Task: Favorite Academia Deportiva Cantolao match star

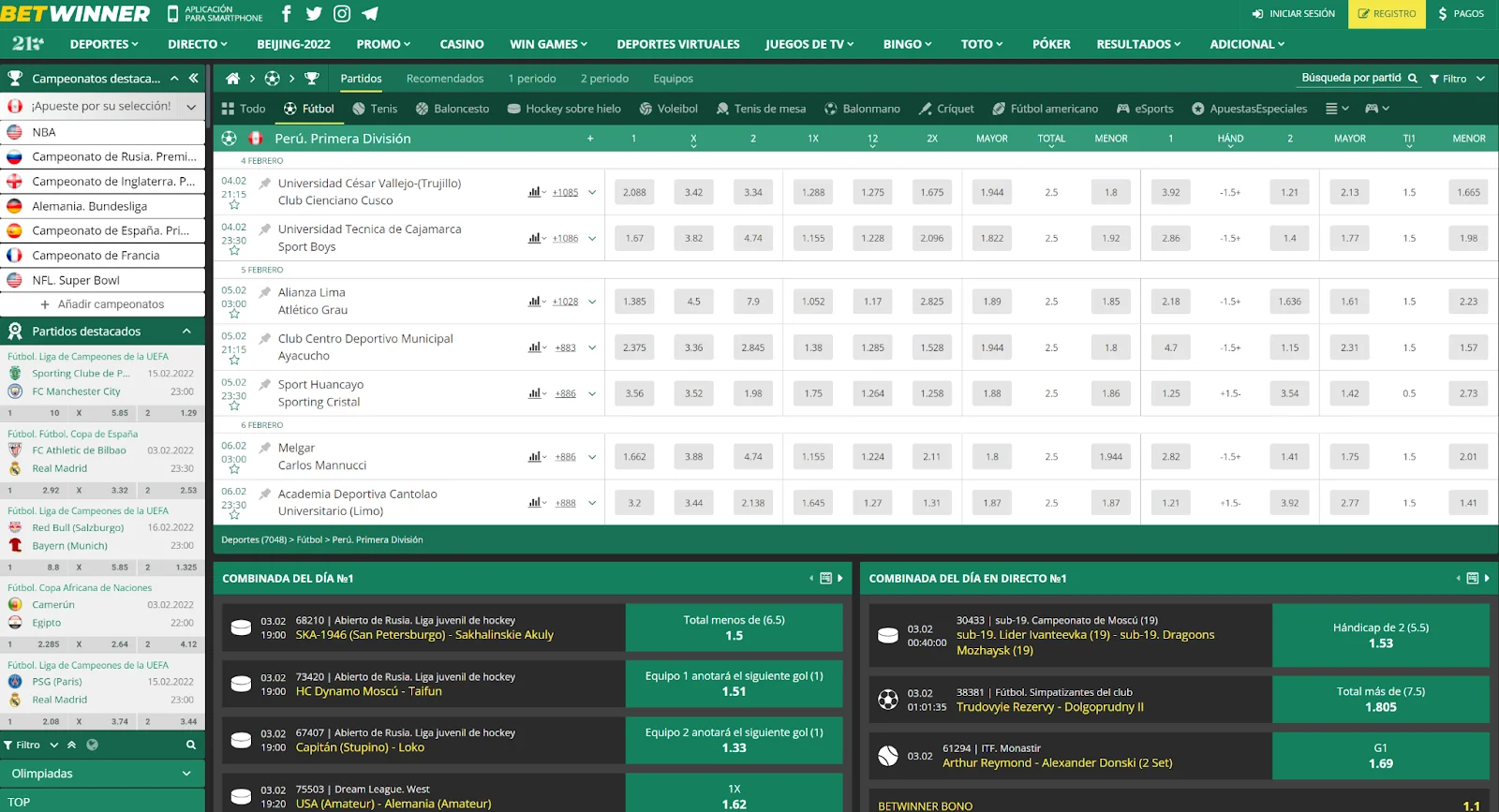Action: (234, 516)
